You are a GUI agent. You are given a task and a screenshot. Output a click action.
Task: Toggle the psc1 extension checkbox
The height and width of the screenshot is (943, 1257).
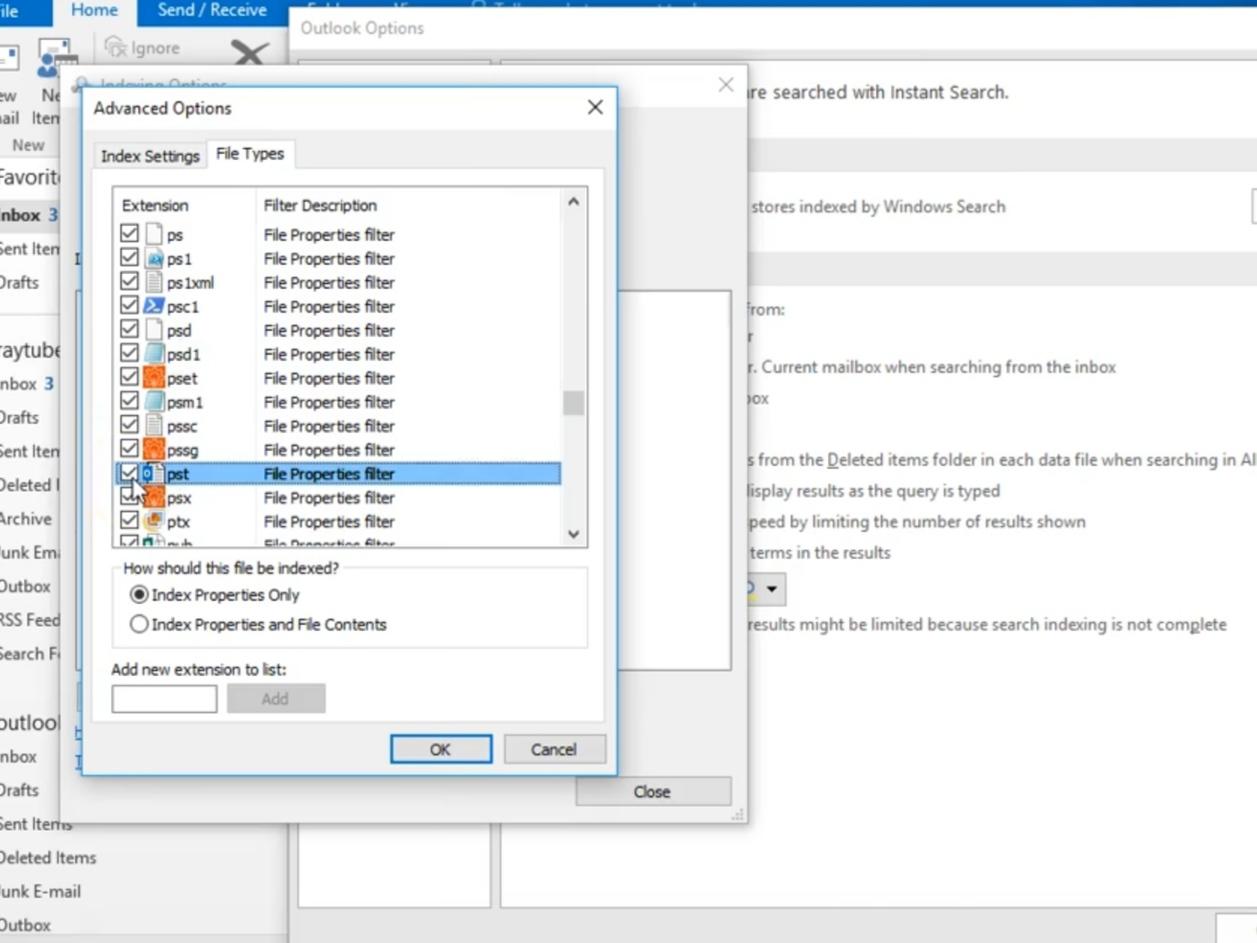click(129, 306)
